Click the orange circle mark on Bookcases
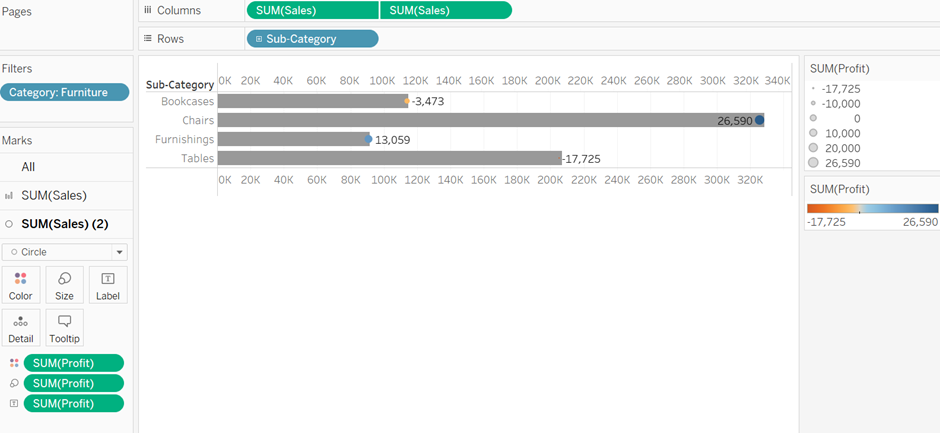Viewport: 940px width, 433px height. point(407,101)
